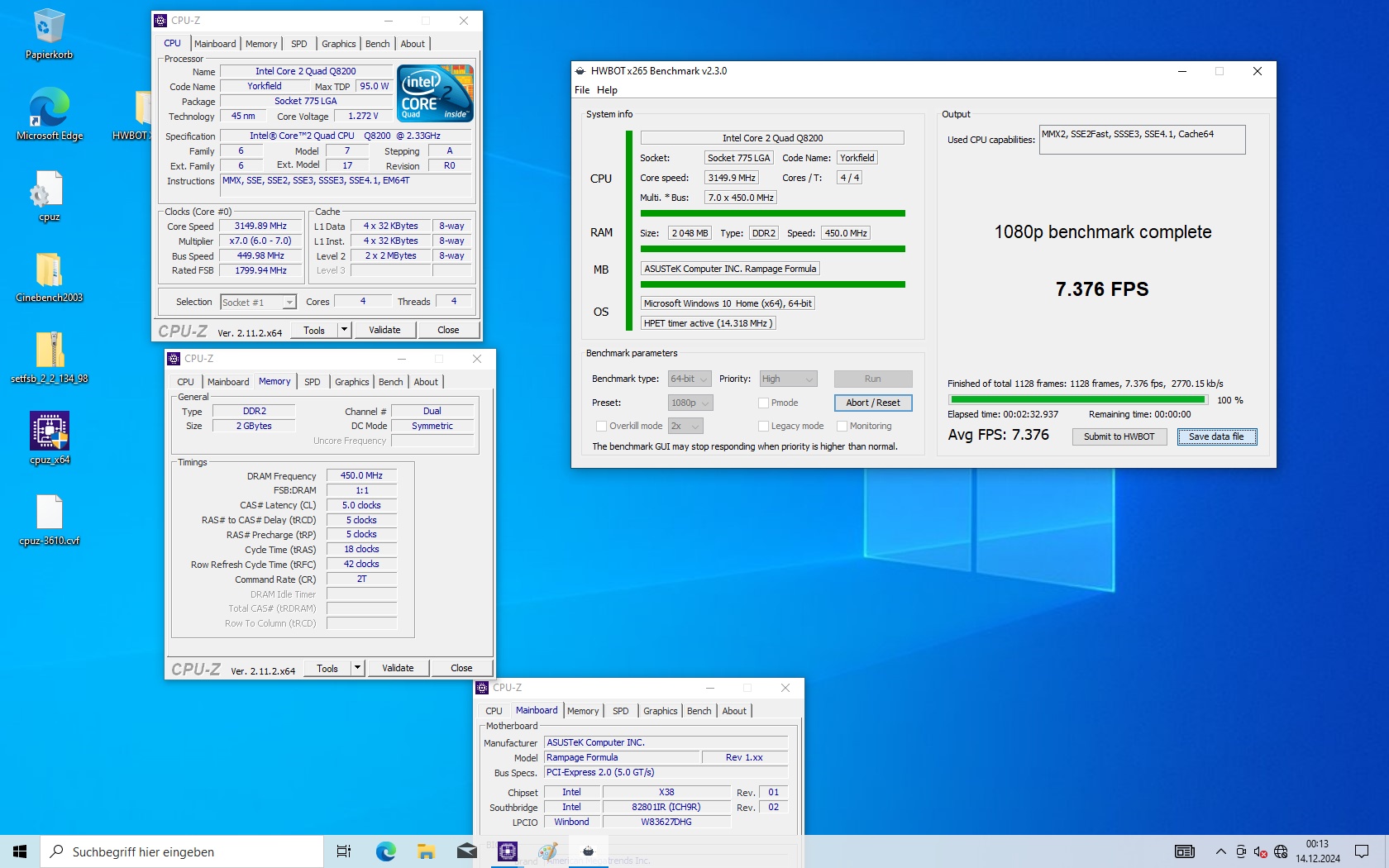Click the 7.376 FPS result text
The width and height of the screenshot is (1389, 868).
1102,289
